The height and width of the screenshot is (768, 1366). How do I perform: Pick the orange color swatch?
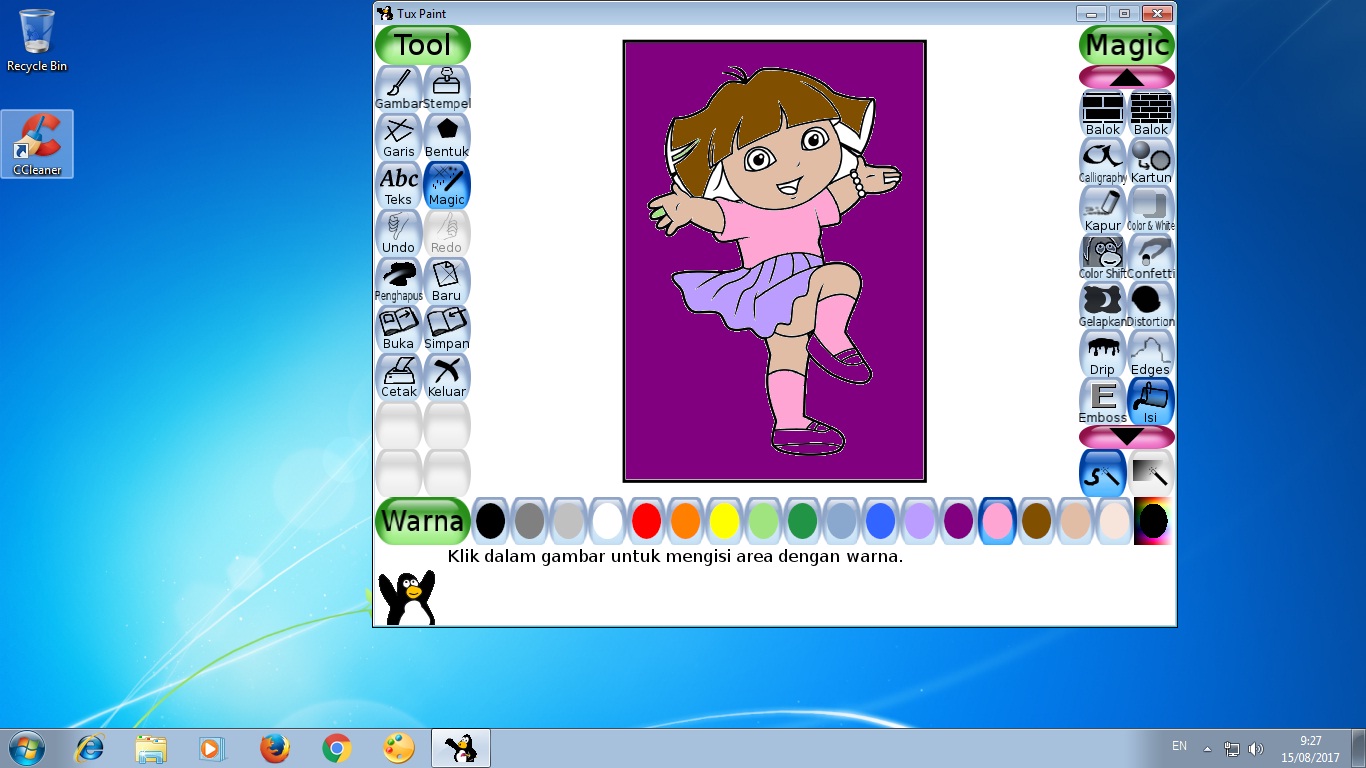[x=685, y=521]
